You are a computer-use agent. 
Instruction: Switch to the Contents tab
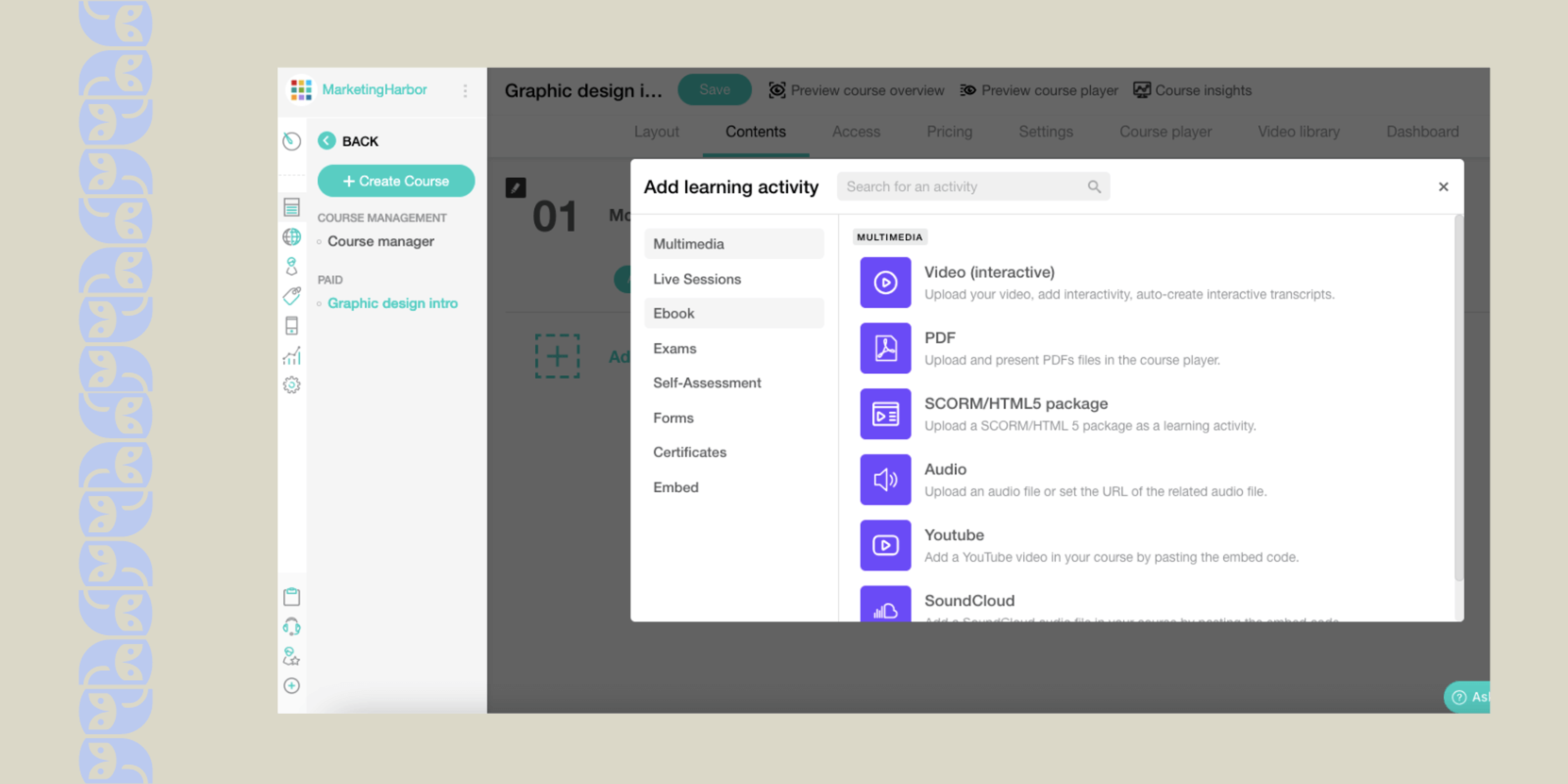click(x=755, y=131)
